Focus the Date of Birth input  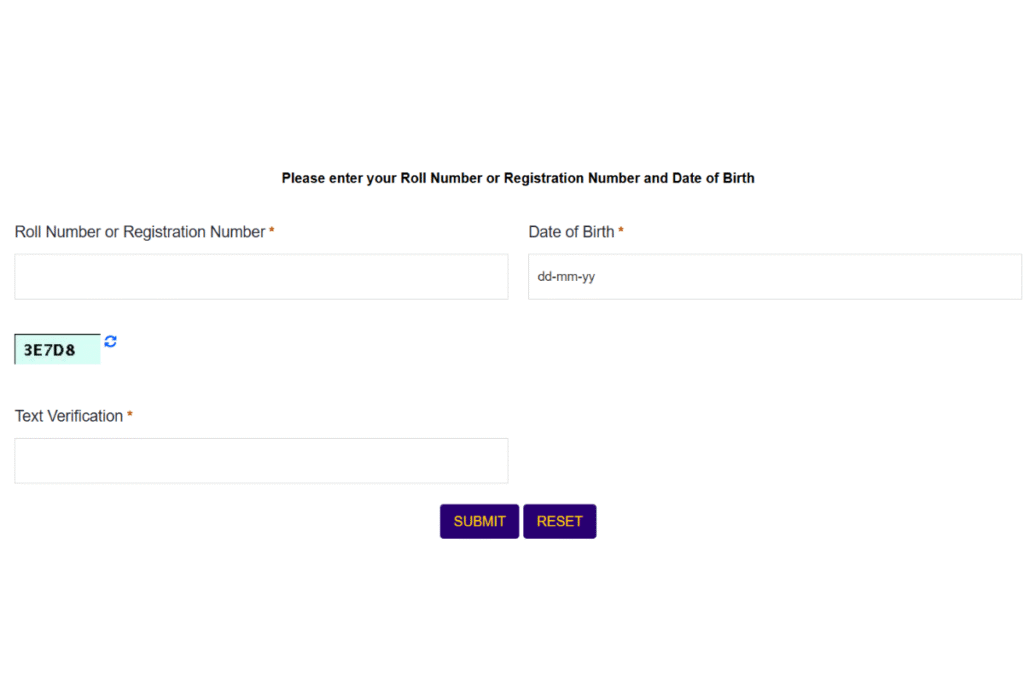point(774,277)
